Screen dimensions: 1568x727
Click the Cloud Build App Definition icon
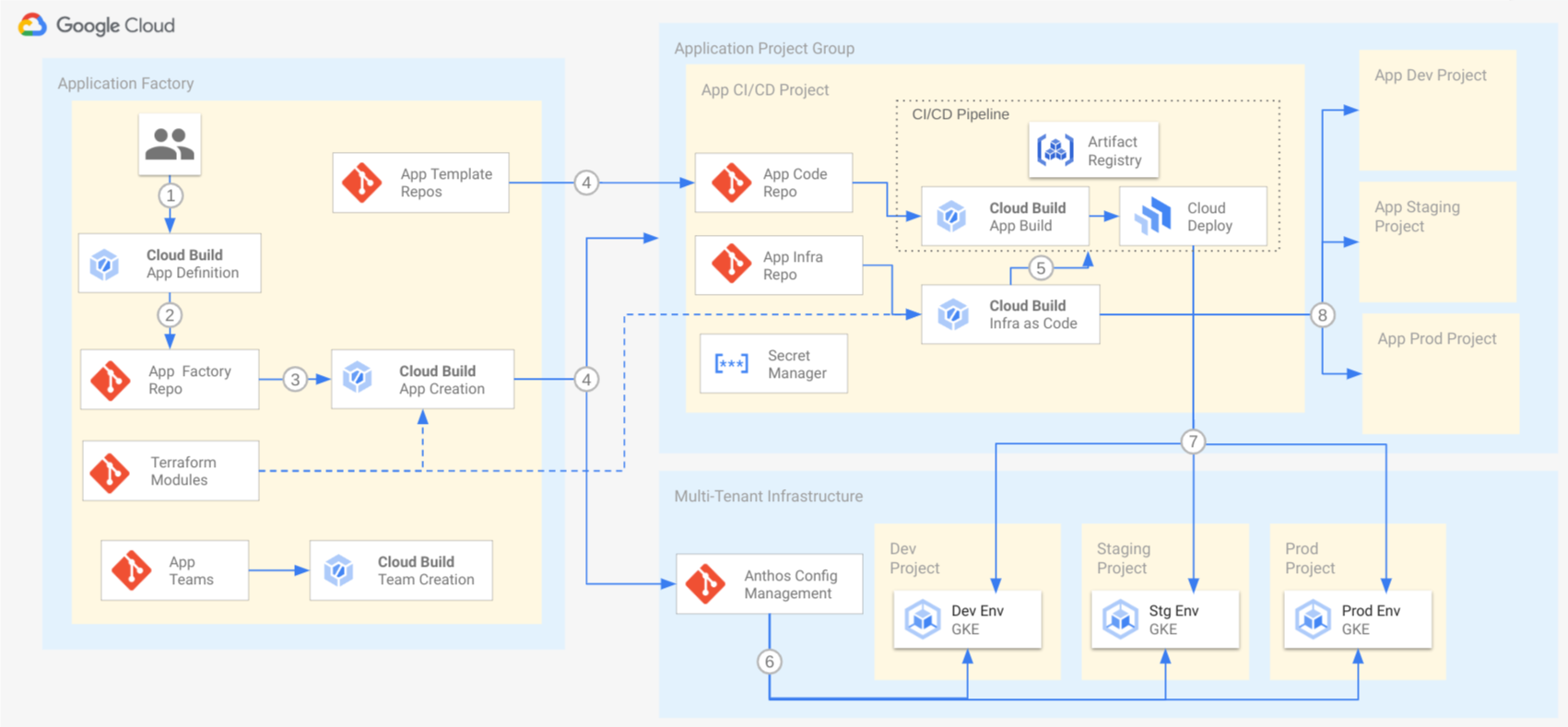pos(104,264)
